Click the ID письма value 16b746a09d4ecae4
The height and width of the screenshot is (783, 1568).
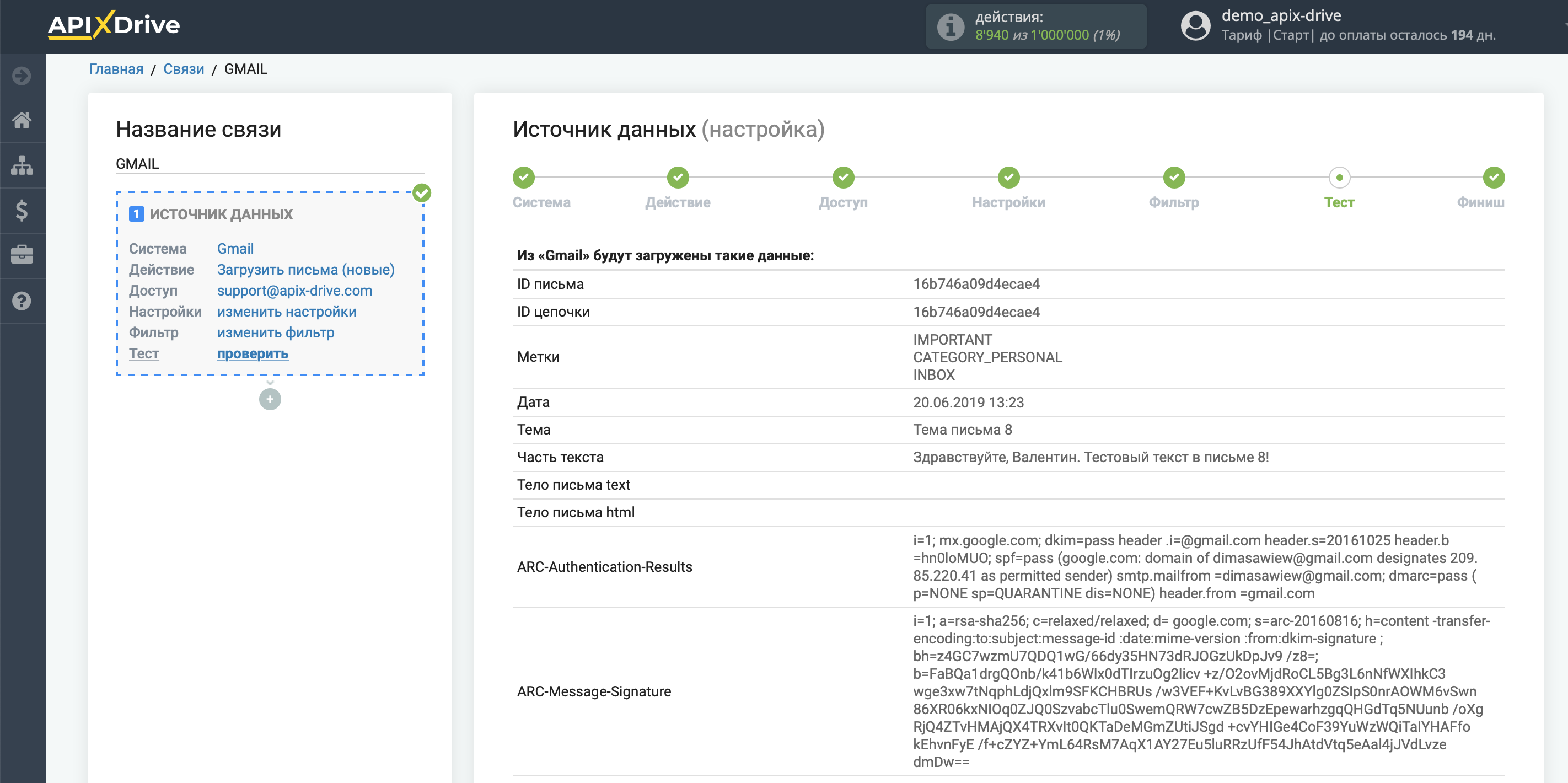(976, 285)
